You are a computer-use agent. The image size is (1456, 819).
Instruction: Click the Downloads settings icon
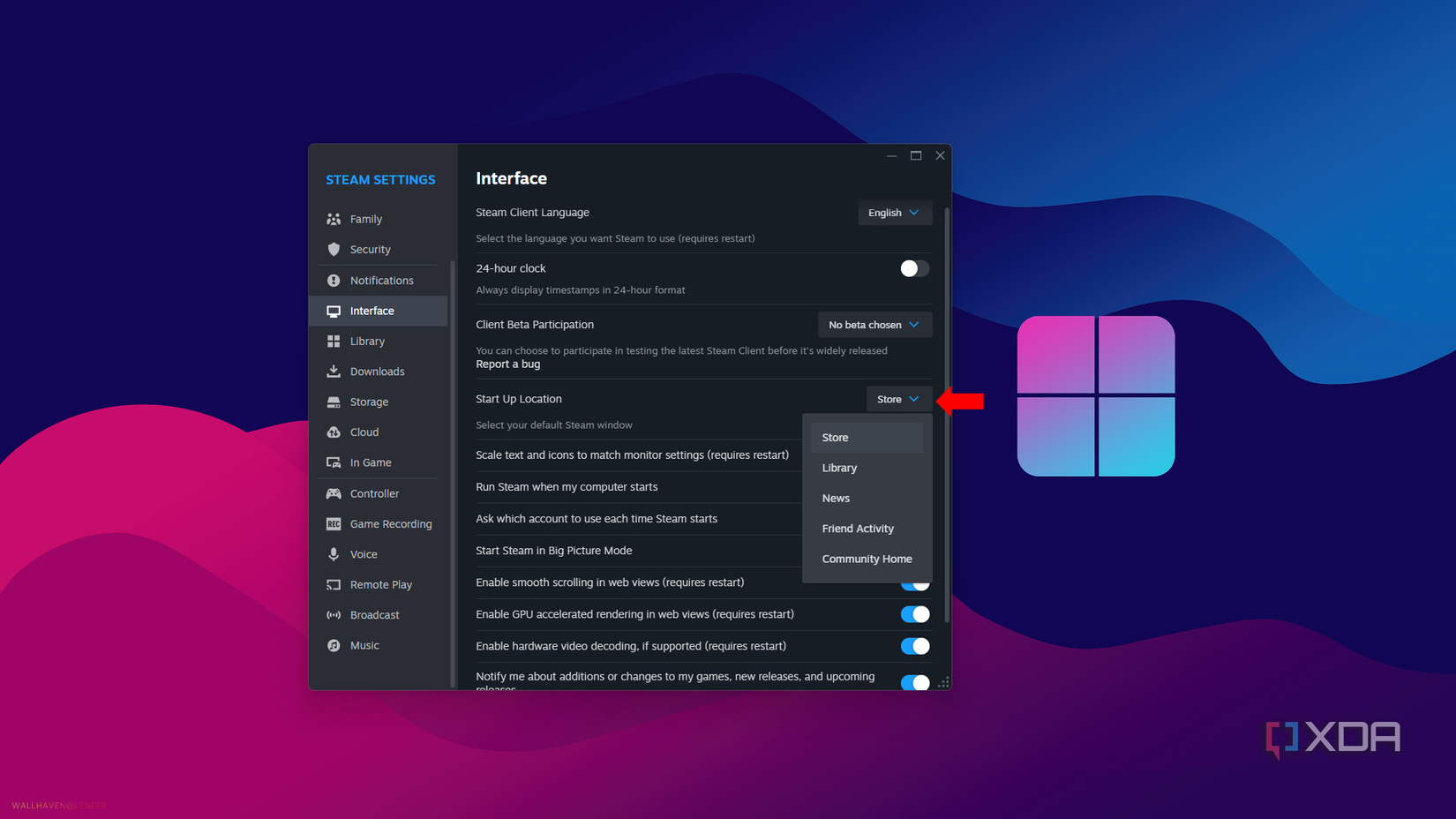pyautogui.click(x=334, y=371)
